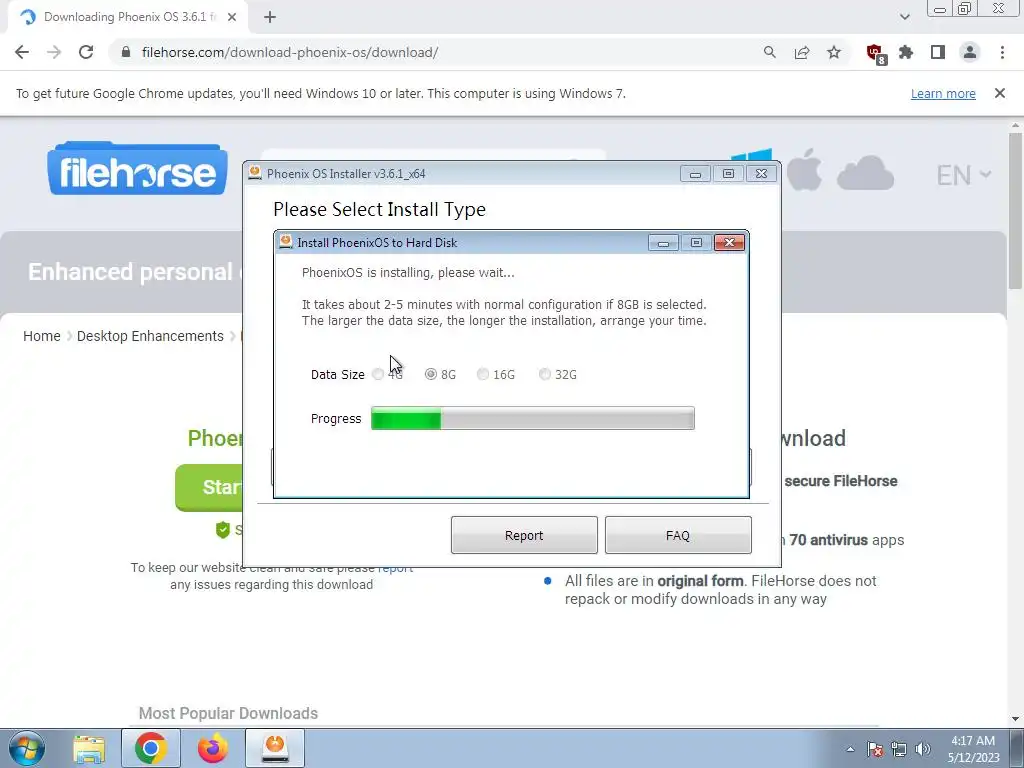This screenshot has height=768, width=1024.
Task: Click the "Please Select Install Type" text
Action: pyautogui.click(x=379, y=210)
